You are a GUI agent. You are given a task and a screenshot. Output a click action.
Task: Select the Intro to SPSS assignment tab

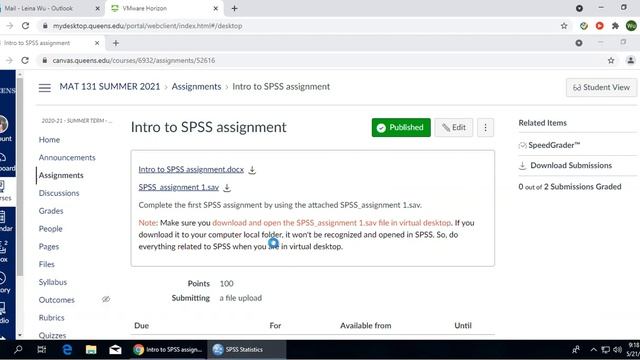(48, 43)
